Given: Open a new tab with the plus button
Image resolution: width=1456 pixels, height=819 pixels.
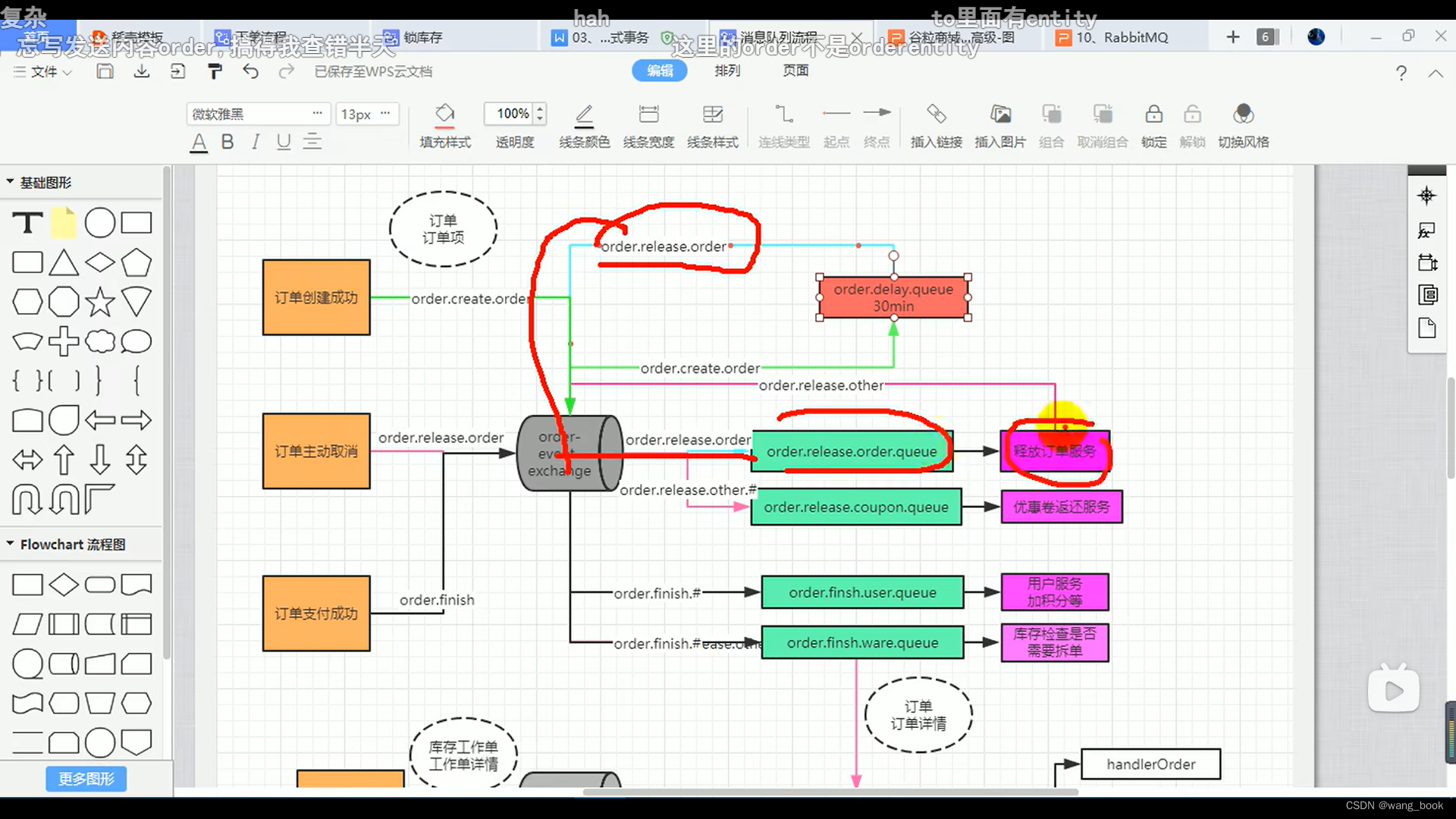Looking at the screenshot, I should point(1233,37).
